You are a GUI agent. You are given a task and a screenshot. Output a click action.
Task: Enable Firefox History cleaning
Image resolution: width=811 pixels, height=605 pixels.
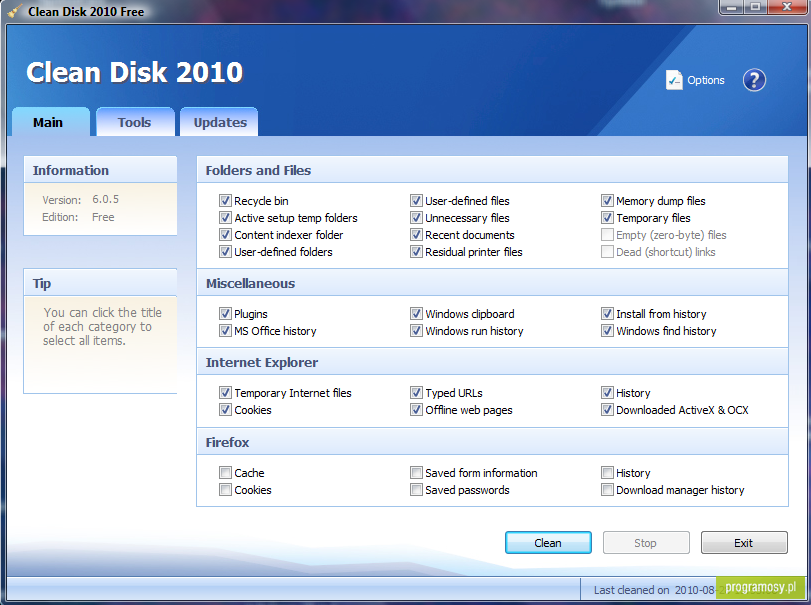coord(607,473)
